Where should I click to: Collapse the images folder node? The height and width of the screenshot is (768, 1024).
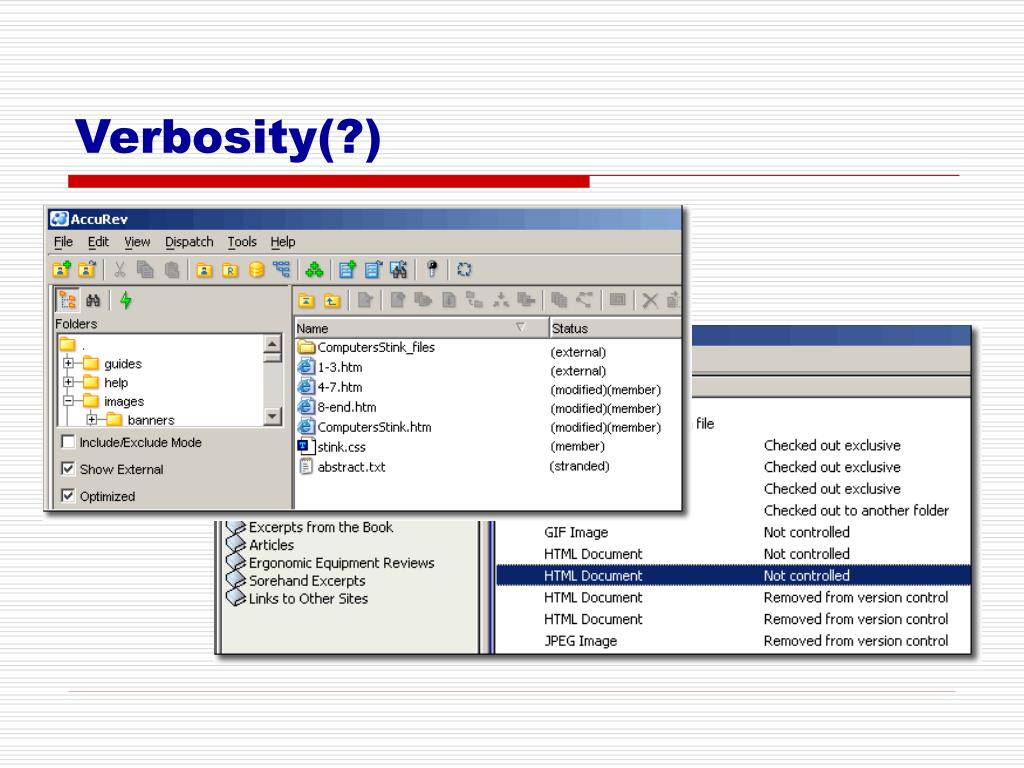coord(68,400)
